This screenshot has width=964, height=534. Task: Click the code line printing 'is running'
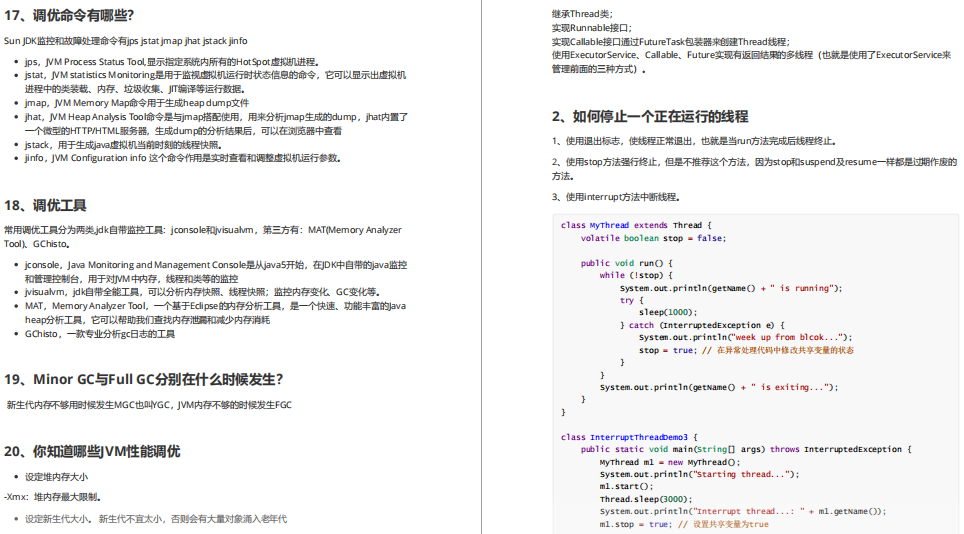point(731,288)
